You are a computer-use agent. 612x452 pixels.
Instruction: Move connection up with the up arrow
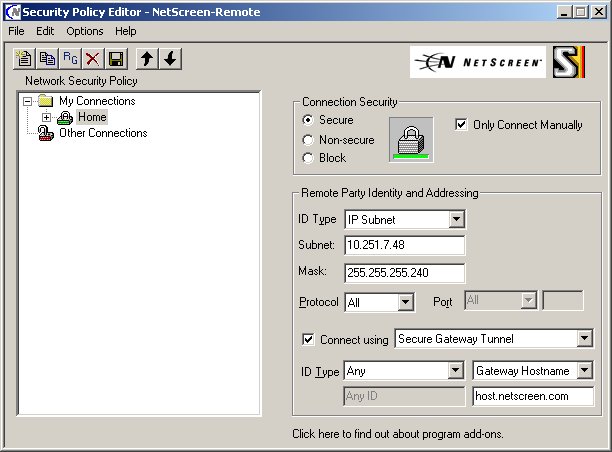(147, 59)
